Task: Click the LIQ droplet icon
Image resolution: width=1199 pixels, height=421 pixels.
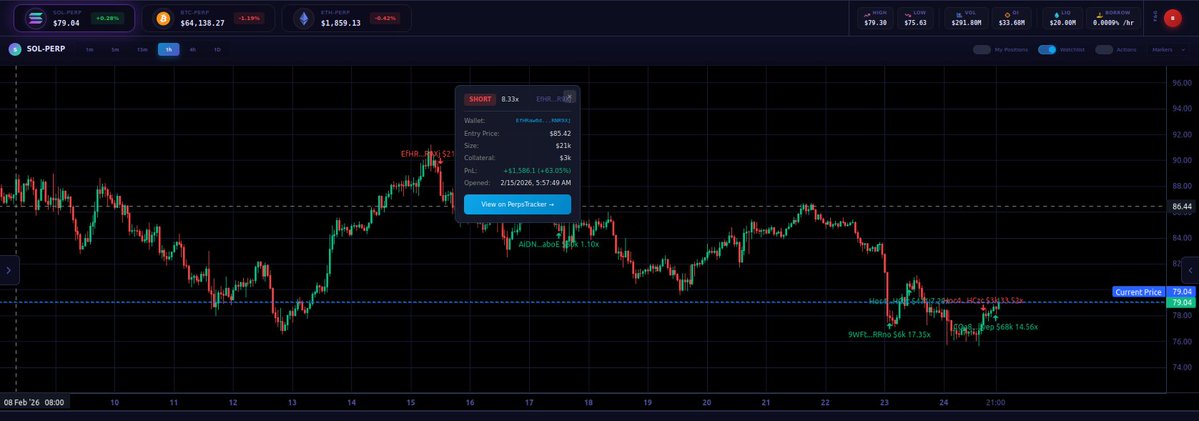Action: point(1056,14)
